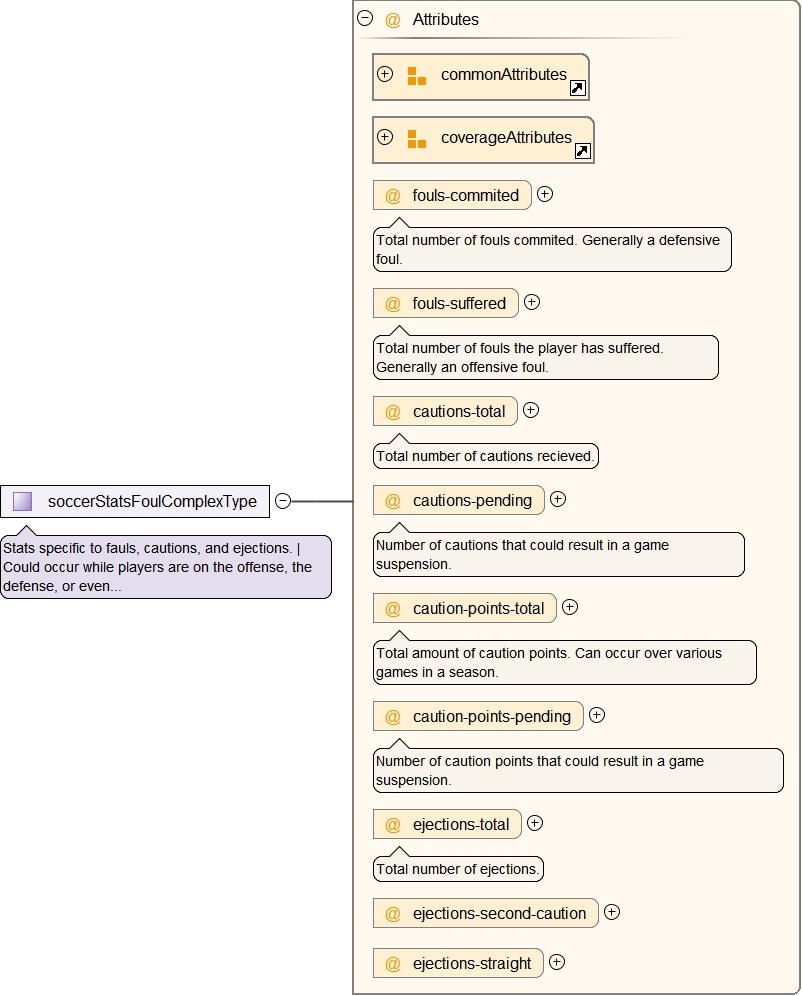Click the purple soccerStatsFoulComplexType square icon
The image size is (802, 996).
pyautogui.click(x=23, y=501)
